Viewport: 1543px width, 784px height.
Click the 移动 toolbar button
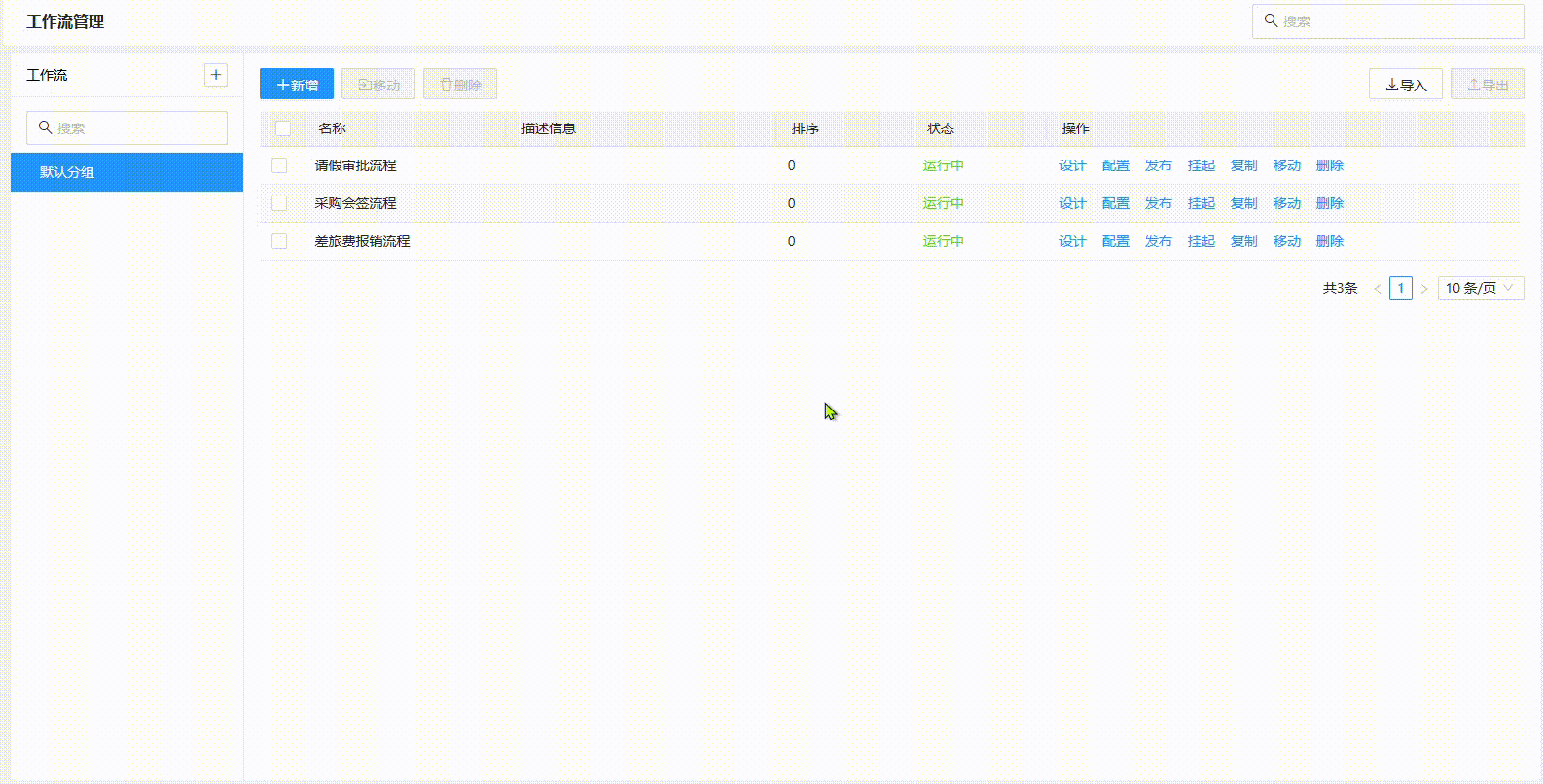coord(378,85)
